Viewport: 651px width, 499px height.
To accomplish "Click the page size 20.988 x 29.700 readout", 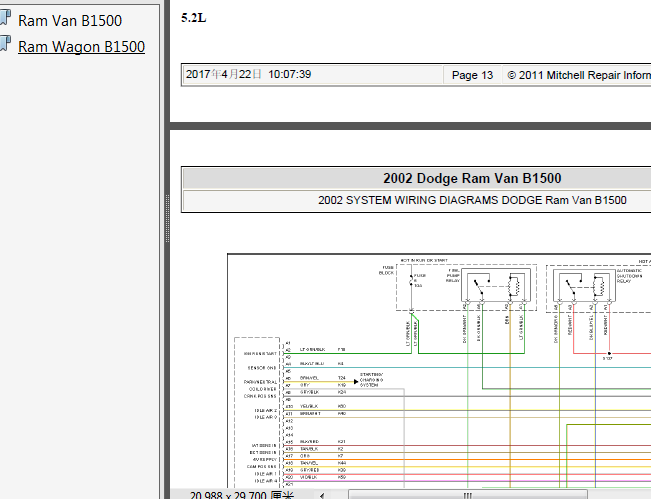I will (x=242, y=495).
